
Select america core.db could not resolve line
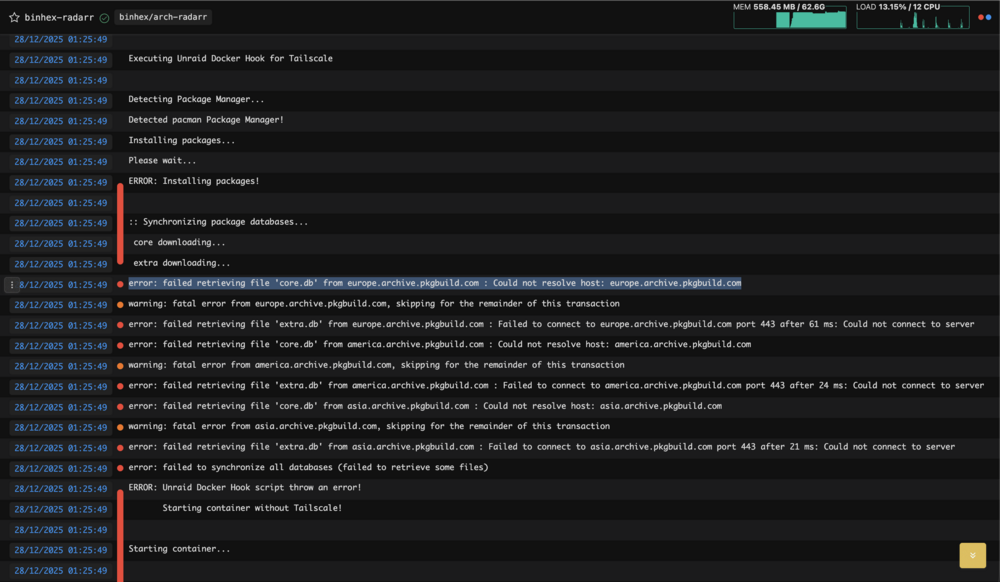click(439, 344)
